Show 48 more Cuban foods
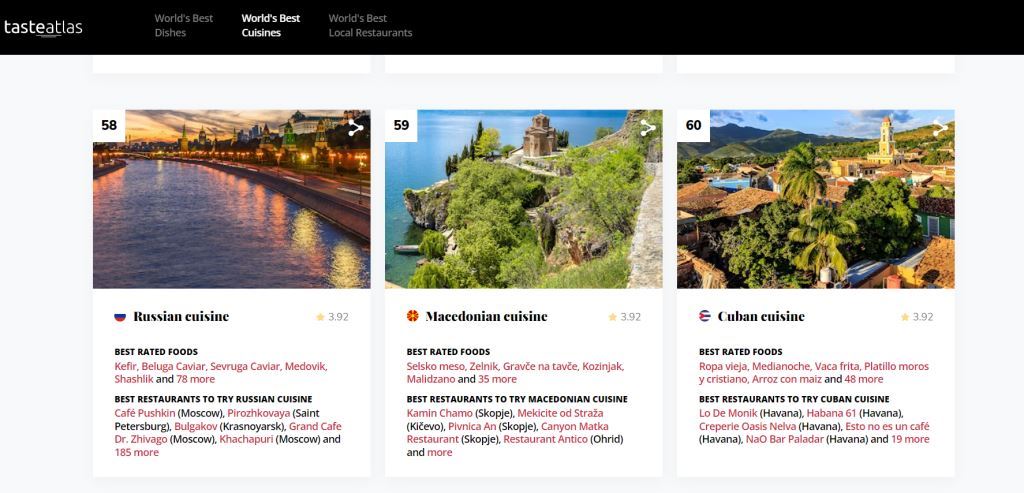Screen dimensions: 1024x493 tap(863, 379)
